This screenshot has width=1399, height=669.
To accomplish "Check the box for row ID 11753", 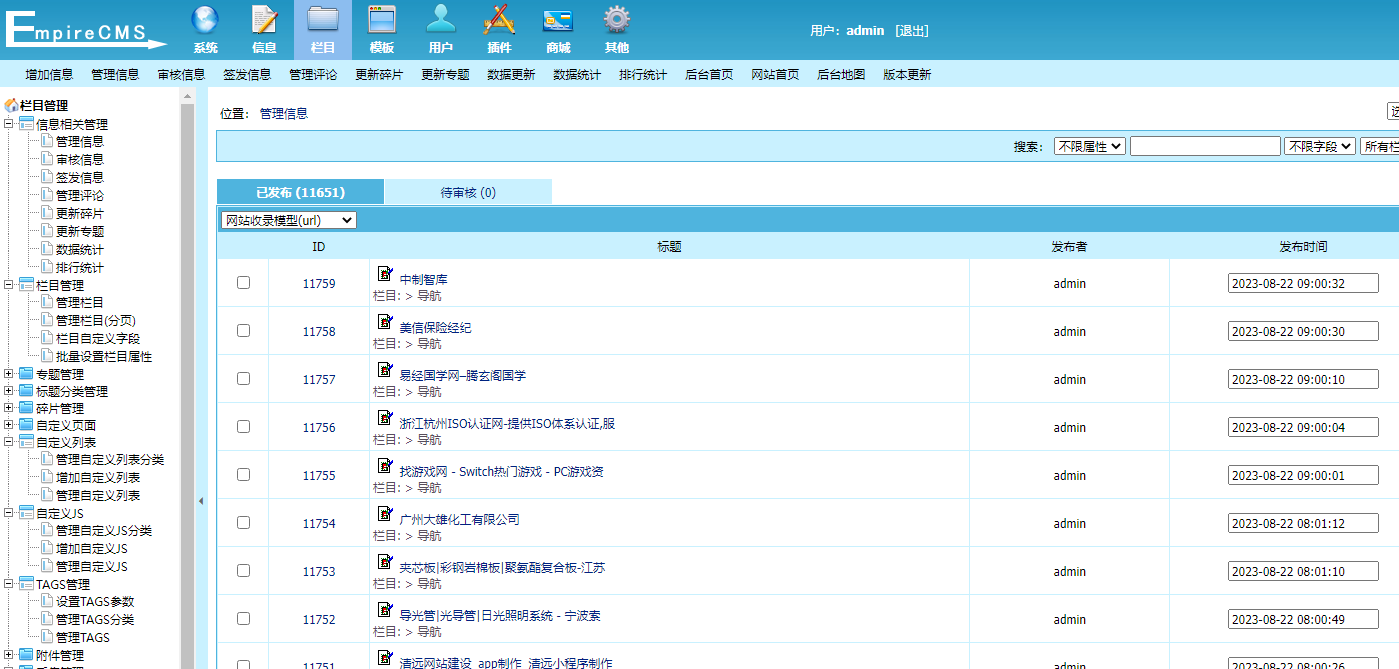I will pos(243,571).
